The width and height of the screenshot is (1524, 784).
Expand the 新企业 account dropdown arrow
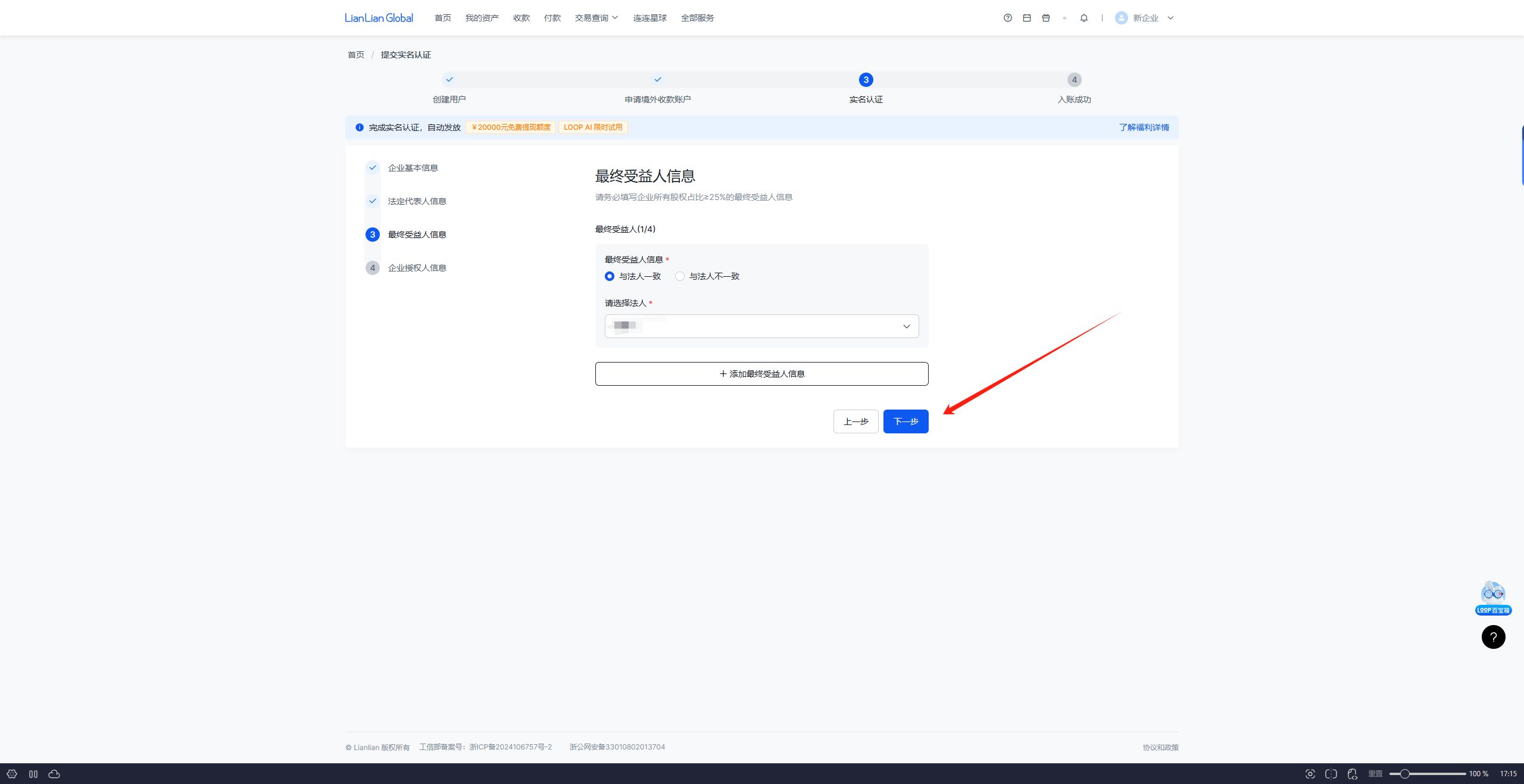click(1170, 18)
